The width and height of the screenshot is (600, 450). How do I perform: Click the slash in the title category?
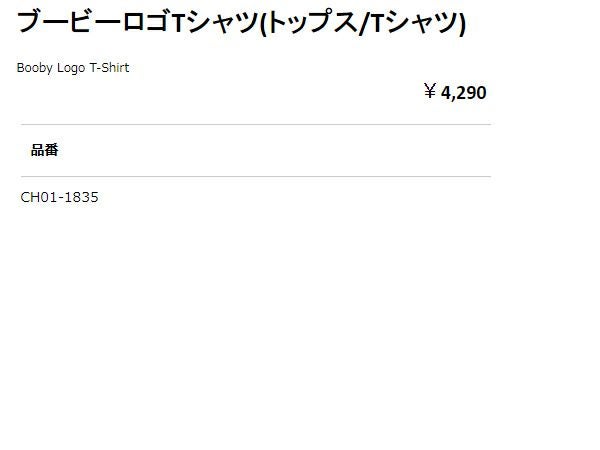364,23
